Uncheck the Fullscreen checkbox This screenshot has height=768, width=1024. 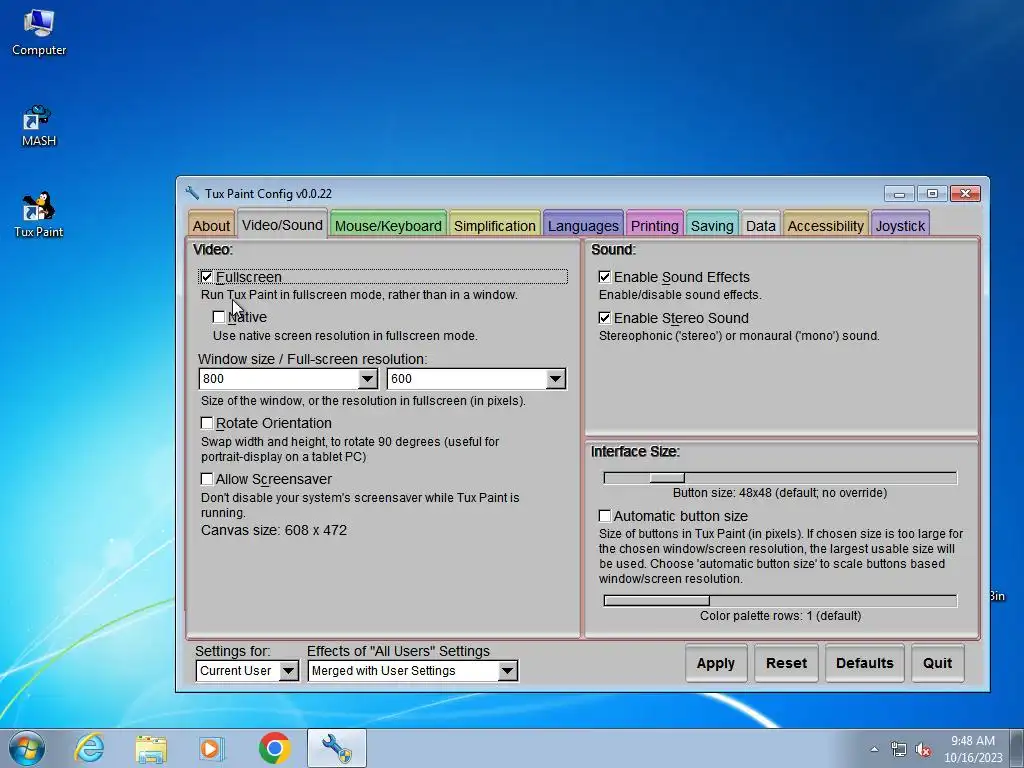tap(207, 277)
